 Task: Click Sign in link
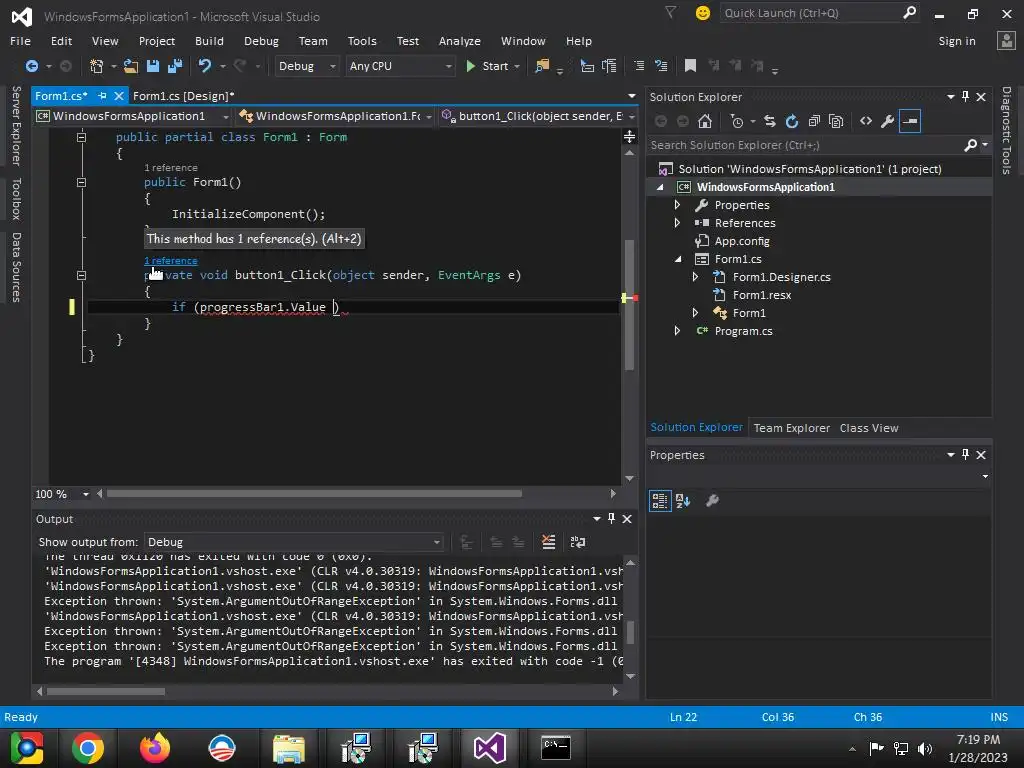pos(957,41)
